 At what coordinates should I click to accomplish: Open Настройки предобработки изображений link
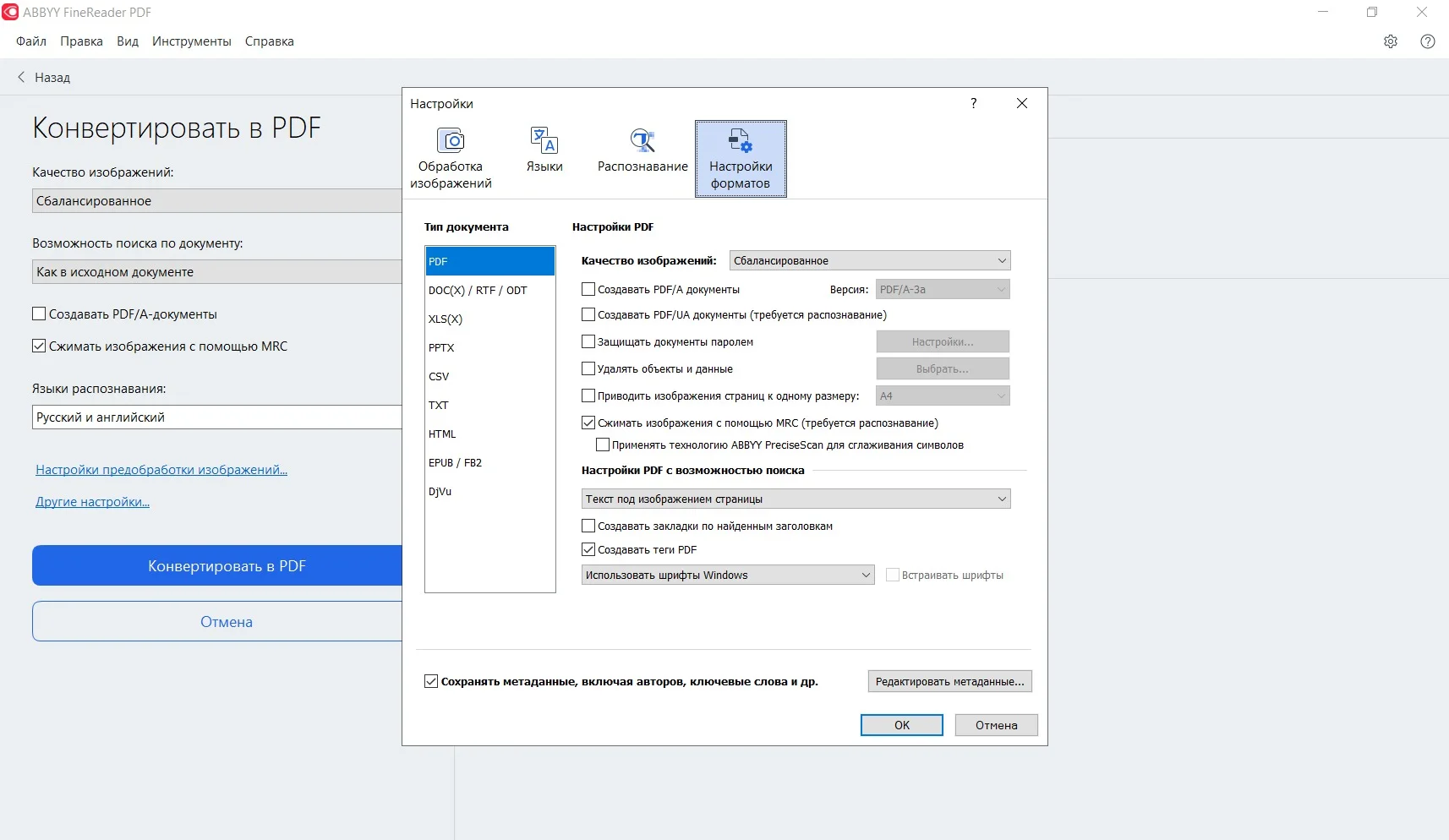coord(161,470)
